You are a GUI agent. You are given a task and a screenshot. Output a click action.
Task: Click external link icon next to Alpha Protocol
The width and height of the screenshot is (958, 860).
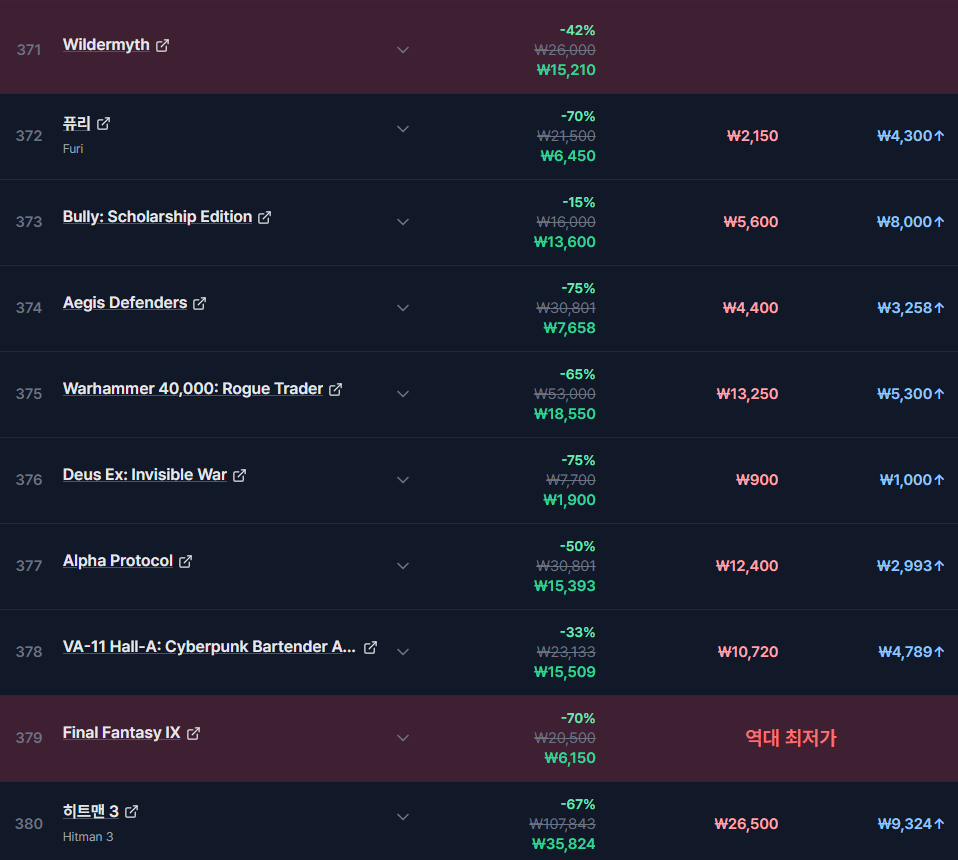pos(185,561)
